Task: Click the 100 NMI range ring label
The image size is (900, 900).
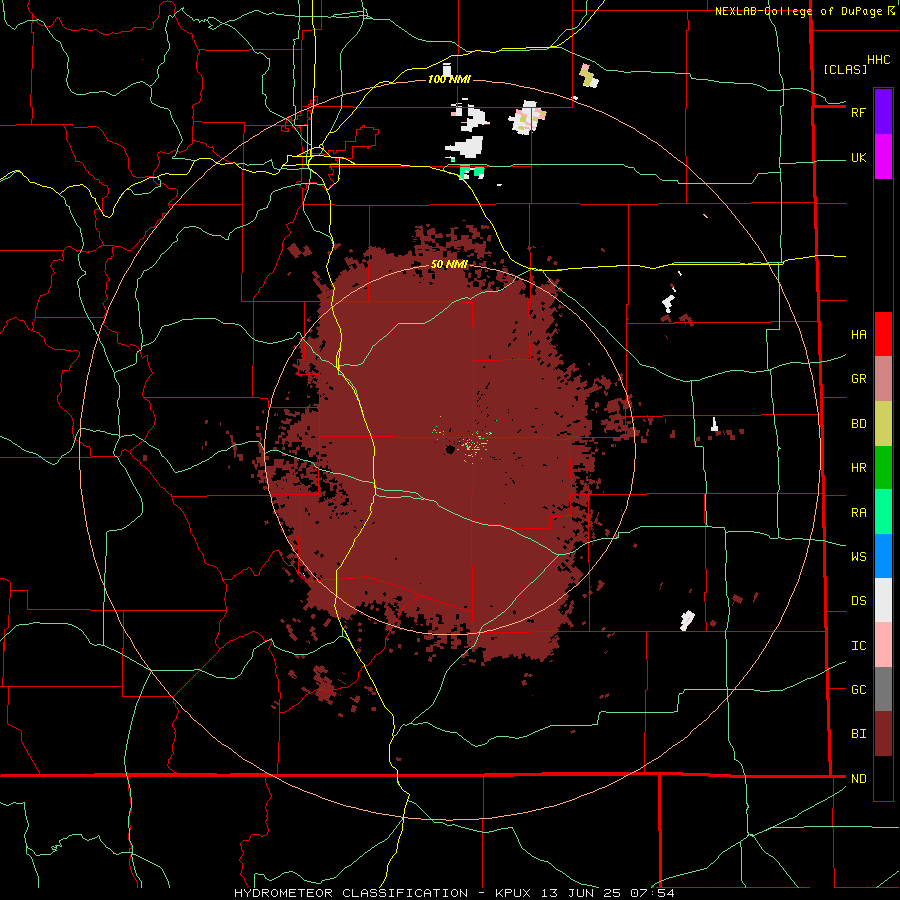Action: coord(449,79)
